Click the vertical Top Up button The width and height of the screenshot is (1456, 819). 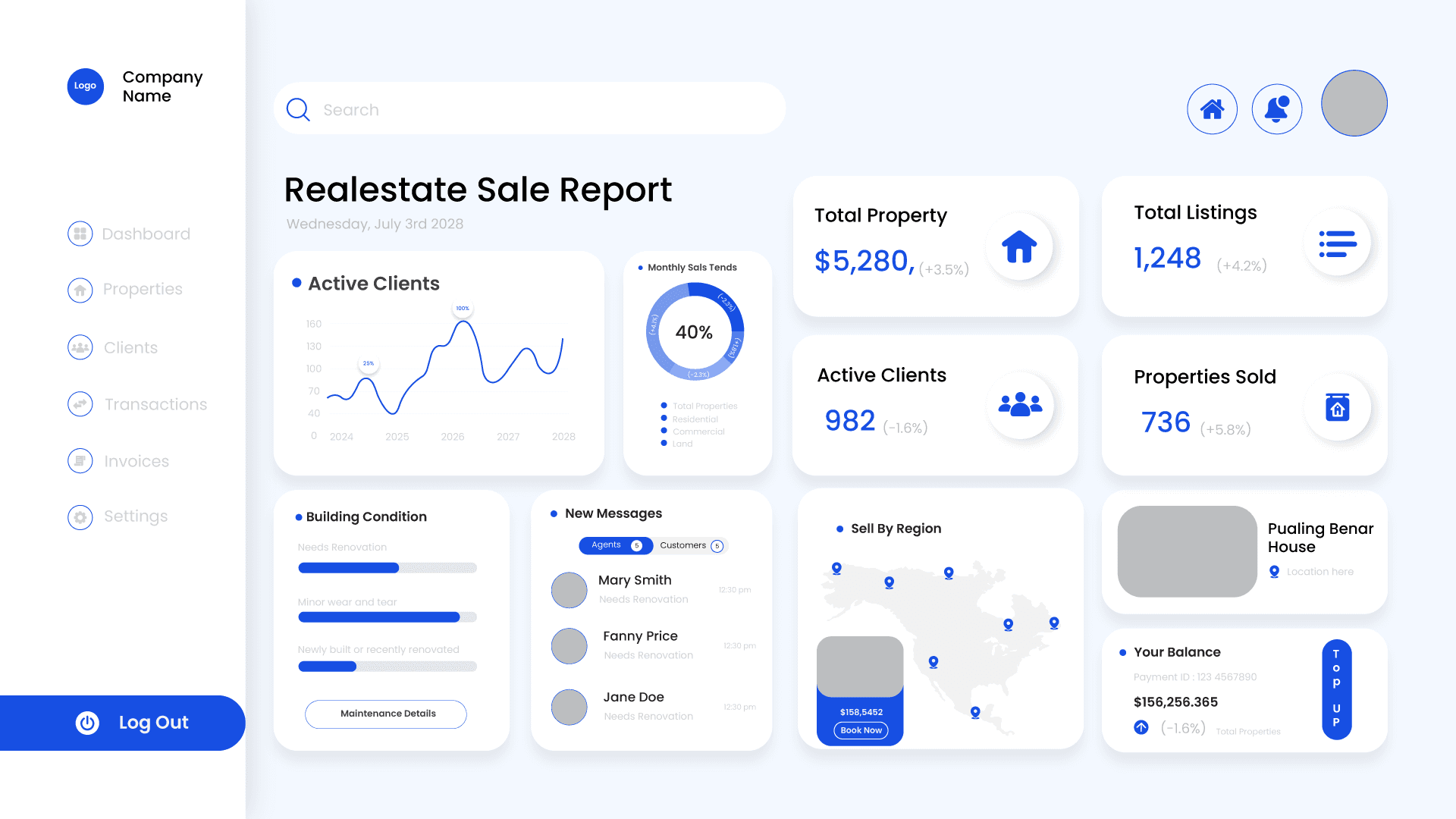tap(1336, 689)
